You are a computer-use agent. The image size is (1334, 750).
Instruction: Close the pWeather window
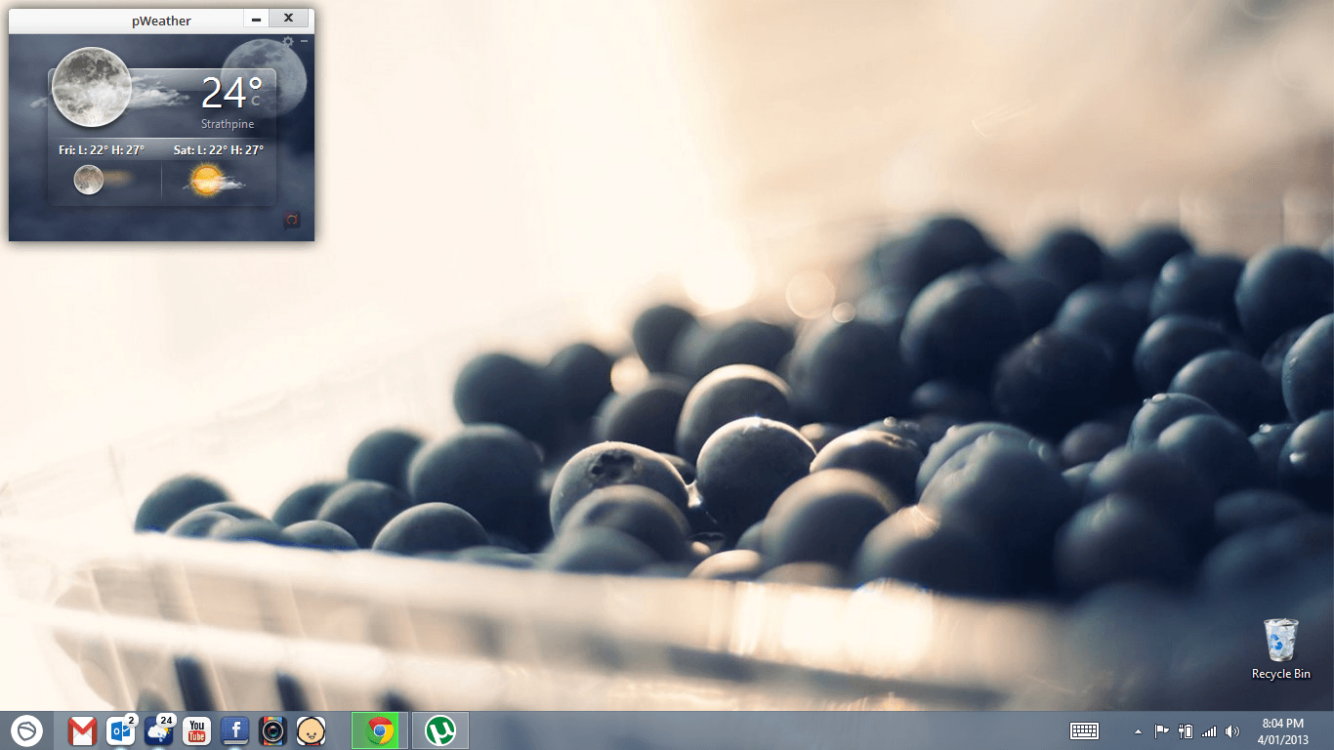pyautogui.click(x=288, y=19)
